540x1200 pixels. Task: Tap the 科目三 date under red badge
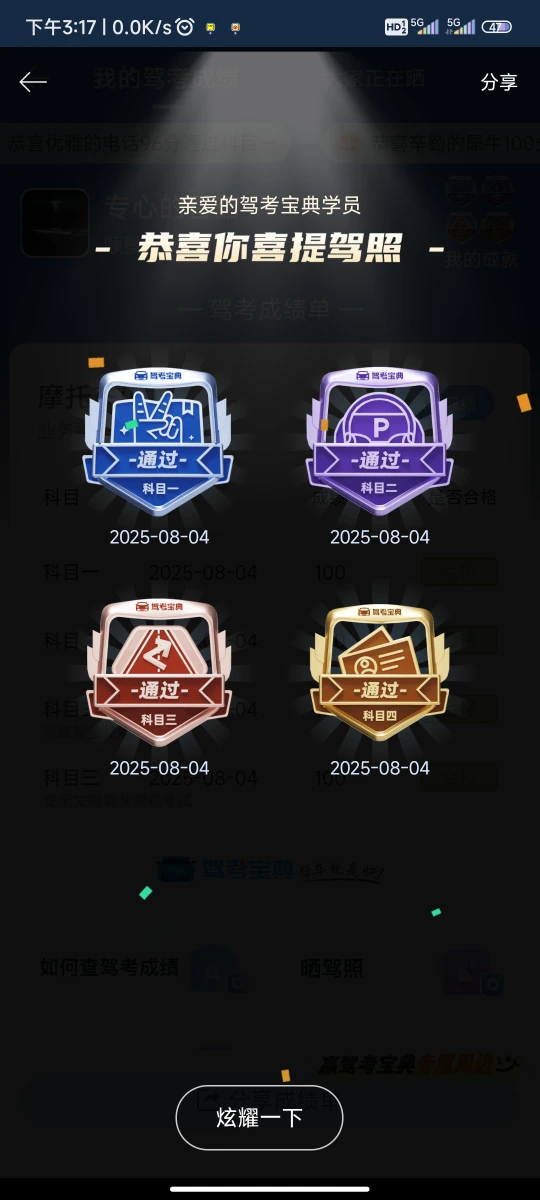159,768
